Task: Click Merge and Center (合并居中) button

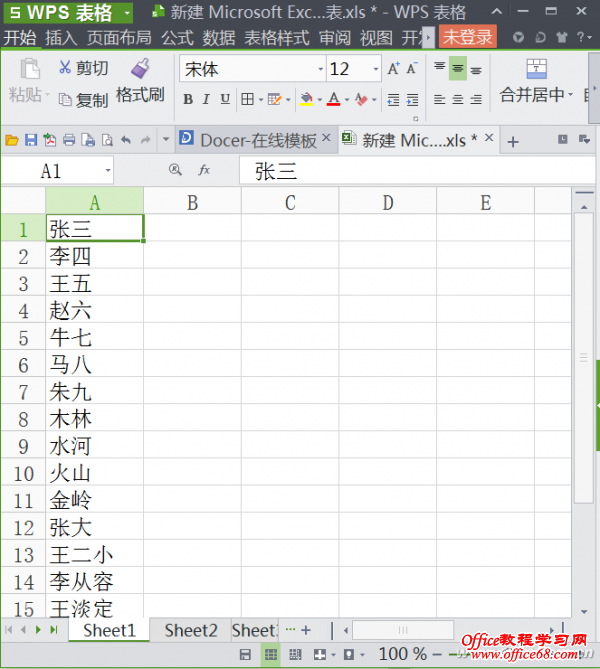Action: tap(536, 81)
